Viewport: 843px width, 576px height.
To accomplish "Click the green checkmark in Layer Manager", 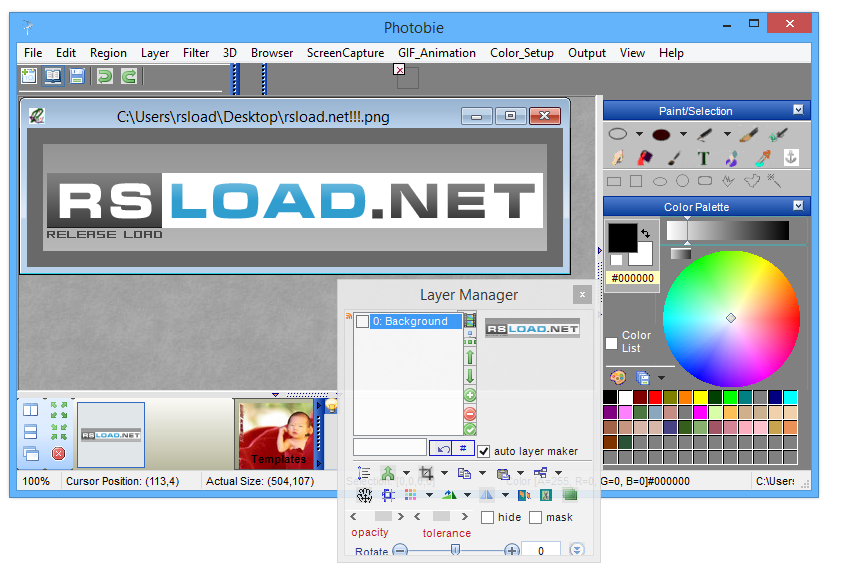I will 470,430.
